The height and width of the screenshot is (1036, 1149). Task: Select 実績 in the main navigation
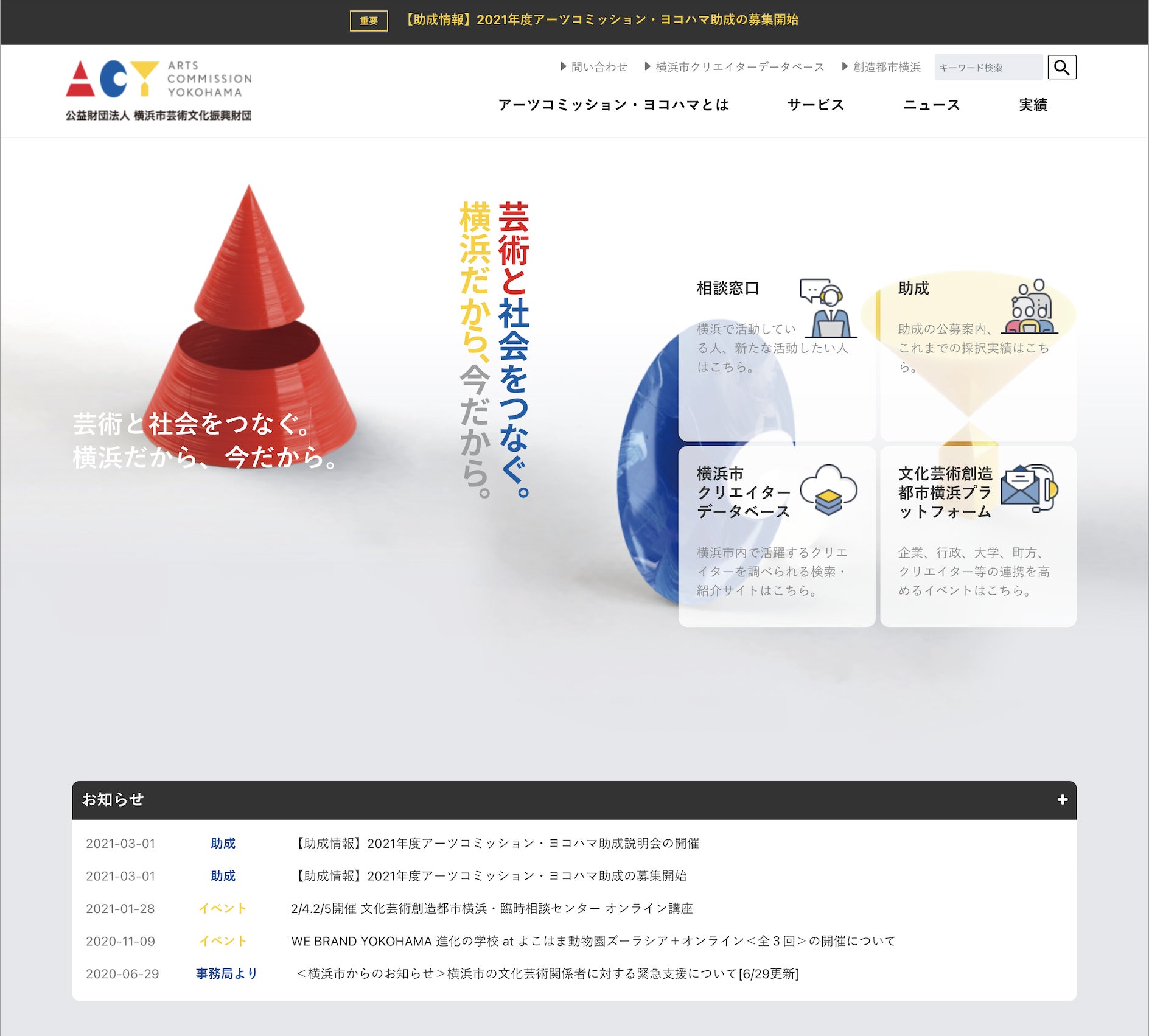coord(1033,105)
